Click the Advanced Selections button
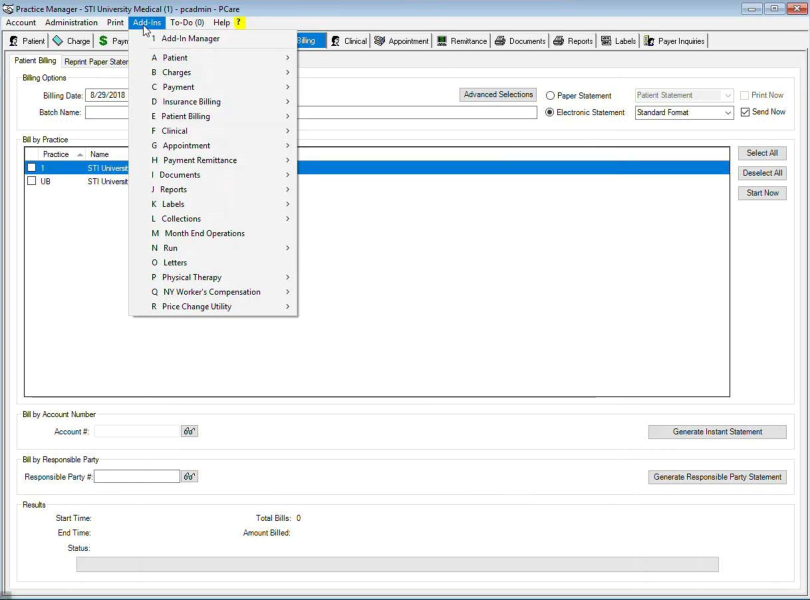810x600 pixels. [498, 95]
